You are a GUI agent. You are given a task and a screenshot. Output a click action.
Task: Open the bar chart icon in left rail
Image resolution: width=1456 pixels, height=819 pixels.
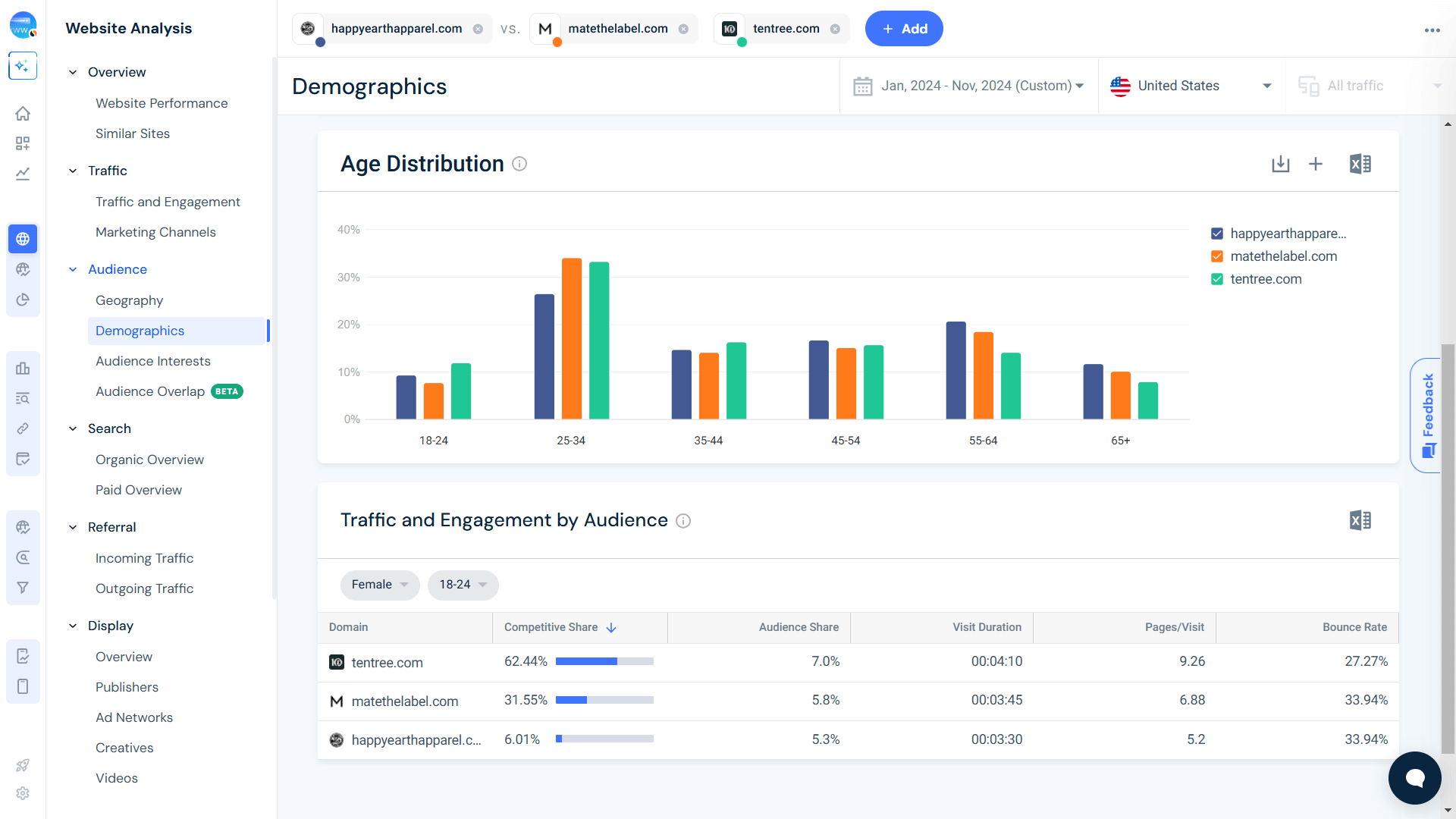pos(23,368)
